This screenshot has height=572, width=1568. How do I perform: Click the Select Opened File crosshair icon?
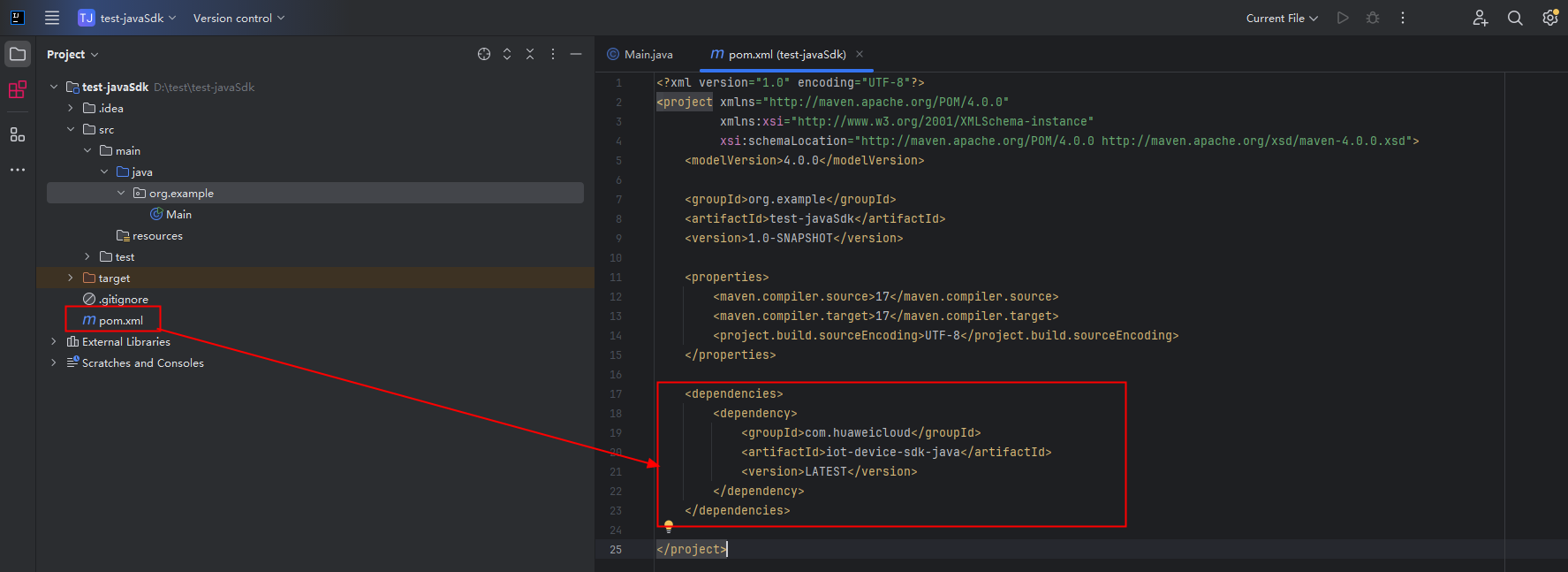pyautogui.click(x=484, y=54)
